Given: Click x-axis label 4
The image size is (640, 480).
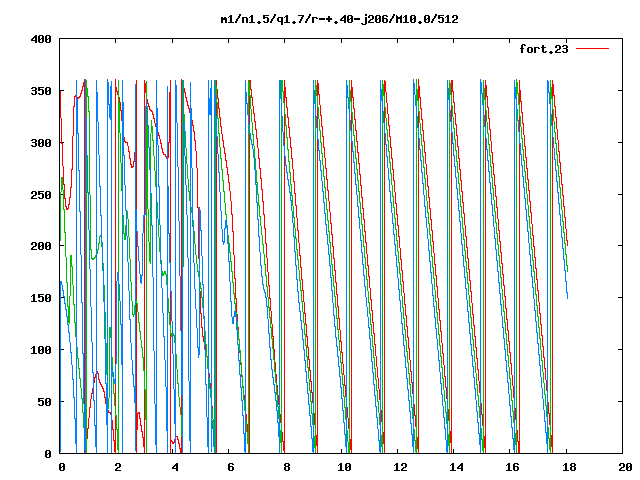Looking at the screenshot, I should point(175,467).
